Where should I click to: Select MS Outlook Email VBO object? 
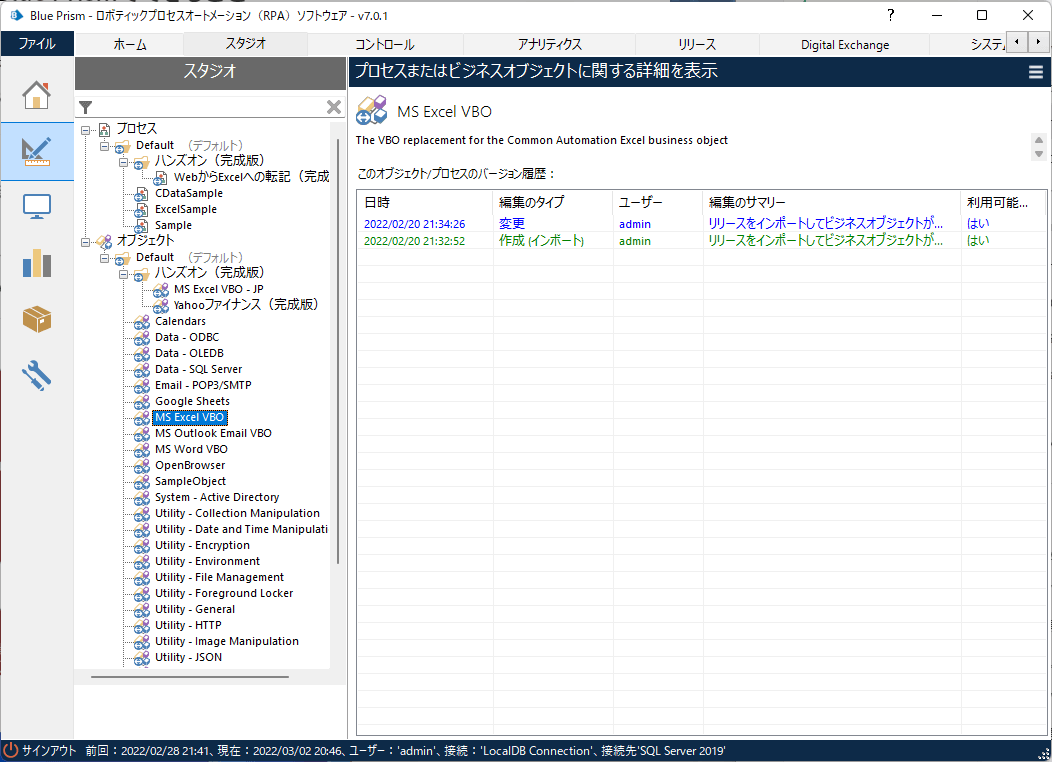[213, 433]
